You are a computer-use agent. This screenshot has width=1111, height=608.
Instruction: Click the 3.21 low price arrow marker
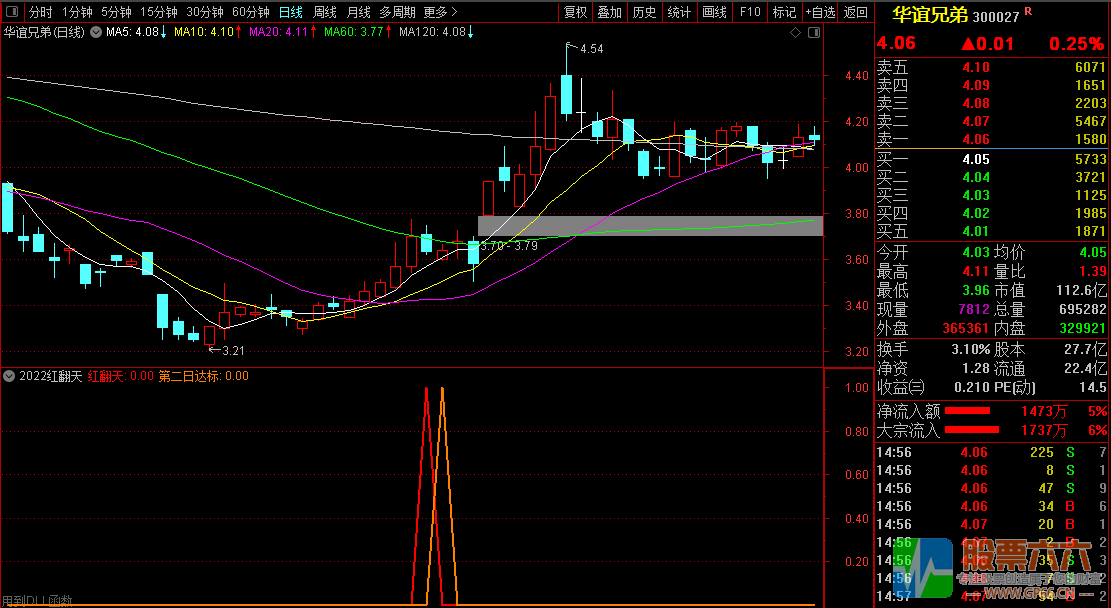[226, 351]
